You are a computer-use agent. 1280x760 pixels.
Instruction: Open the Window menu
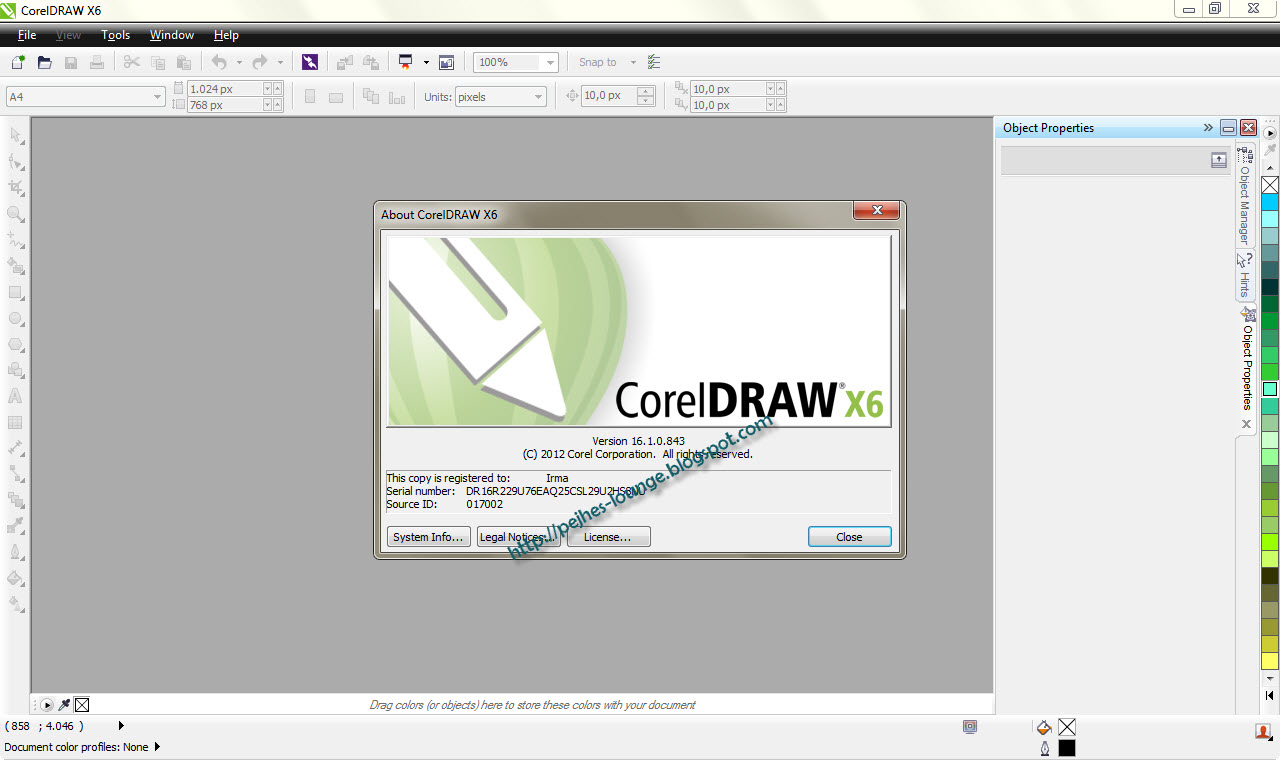[x=172, y=35]
